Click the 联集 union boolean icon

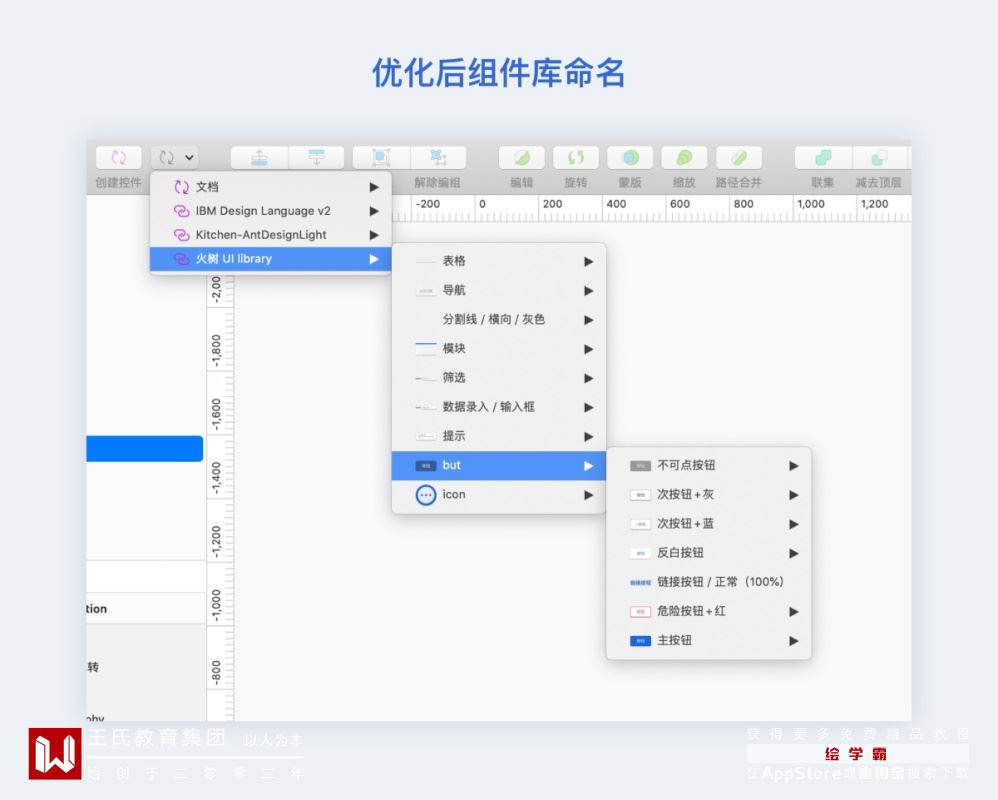[823, 157]
